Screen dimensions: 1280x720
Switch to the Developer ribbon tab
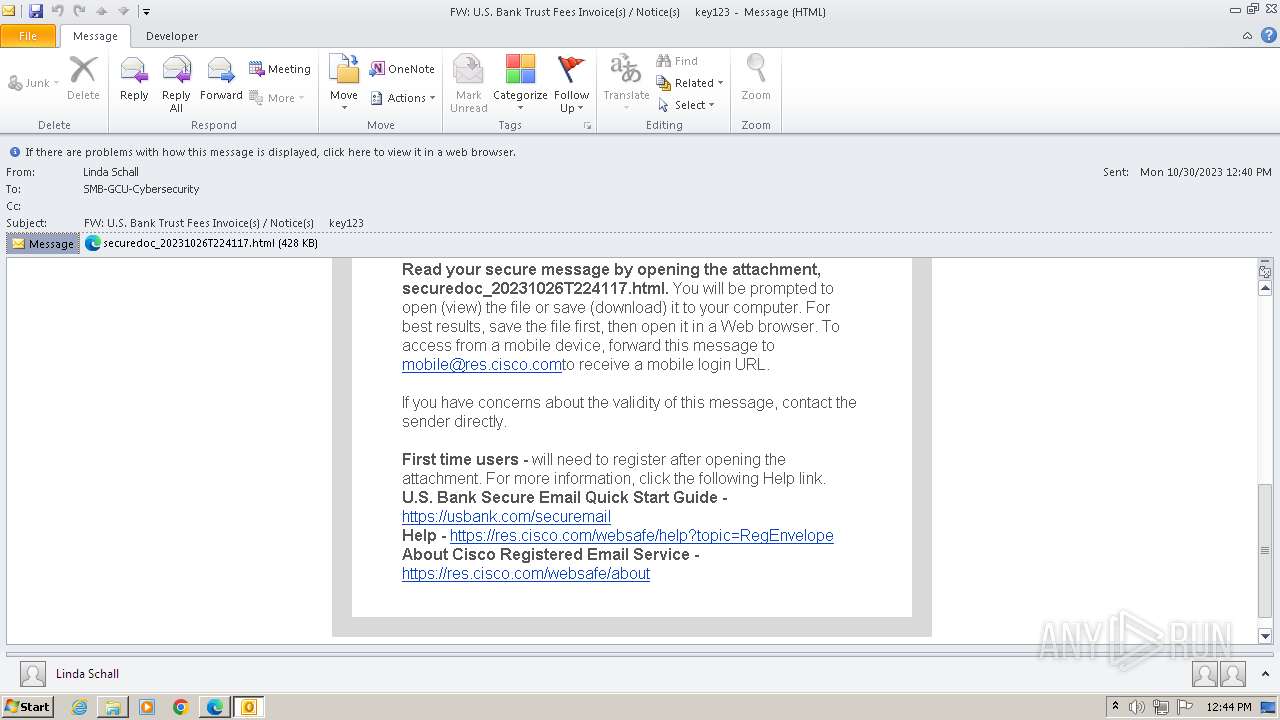[172, 36]
